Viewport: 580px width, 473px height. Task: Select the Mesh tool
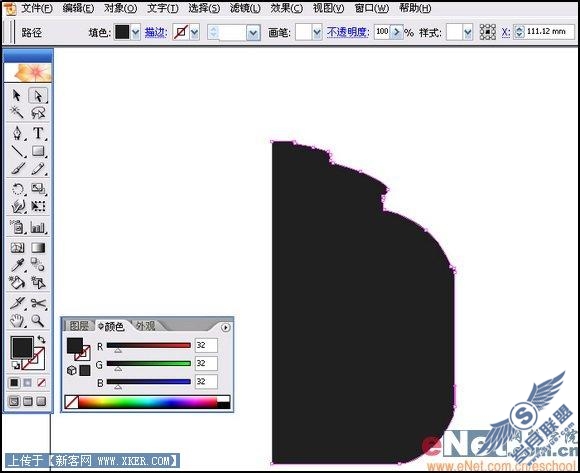coord(17,247)
